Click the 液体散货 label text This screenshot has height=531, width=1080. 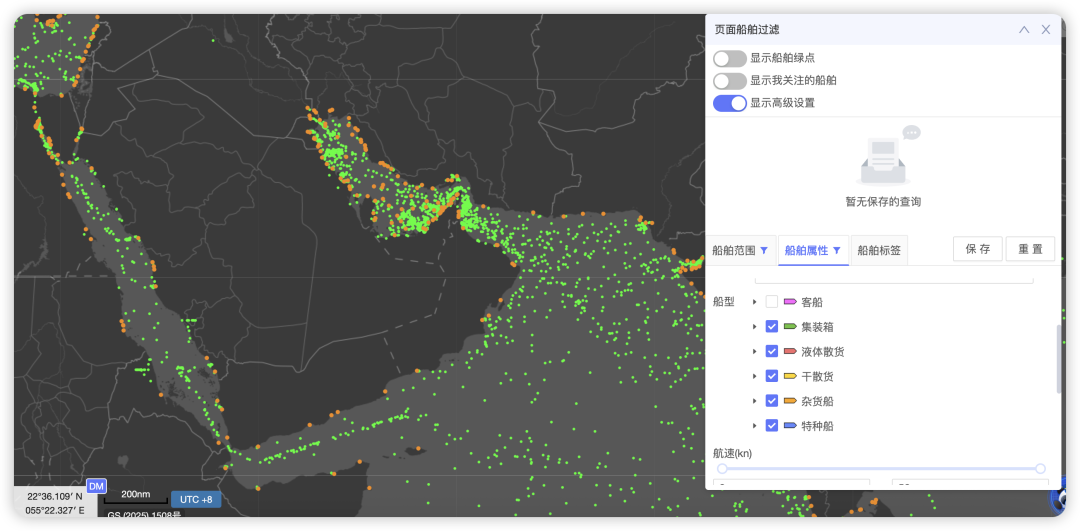[x=823, y=351]
